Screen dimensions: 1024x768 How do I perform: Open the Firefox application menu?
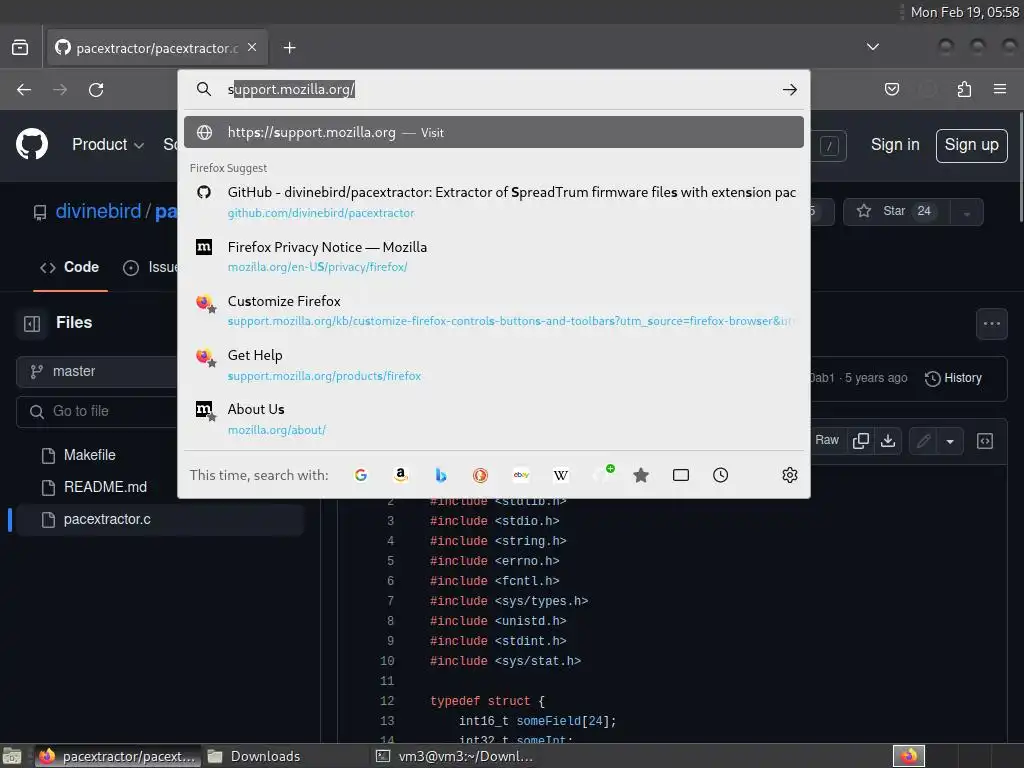1000,89
